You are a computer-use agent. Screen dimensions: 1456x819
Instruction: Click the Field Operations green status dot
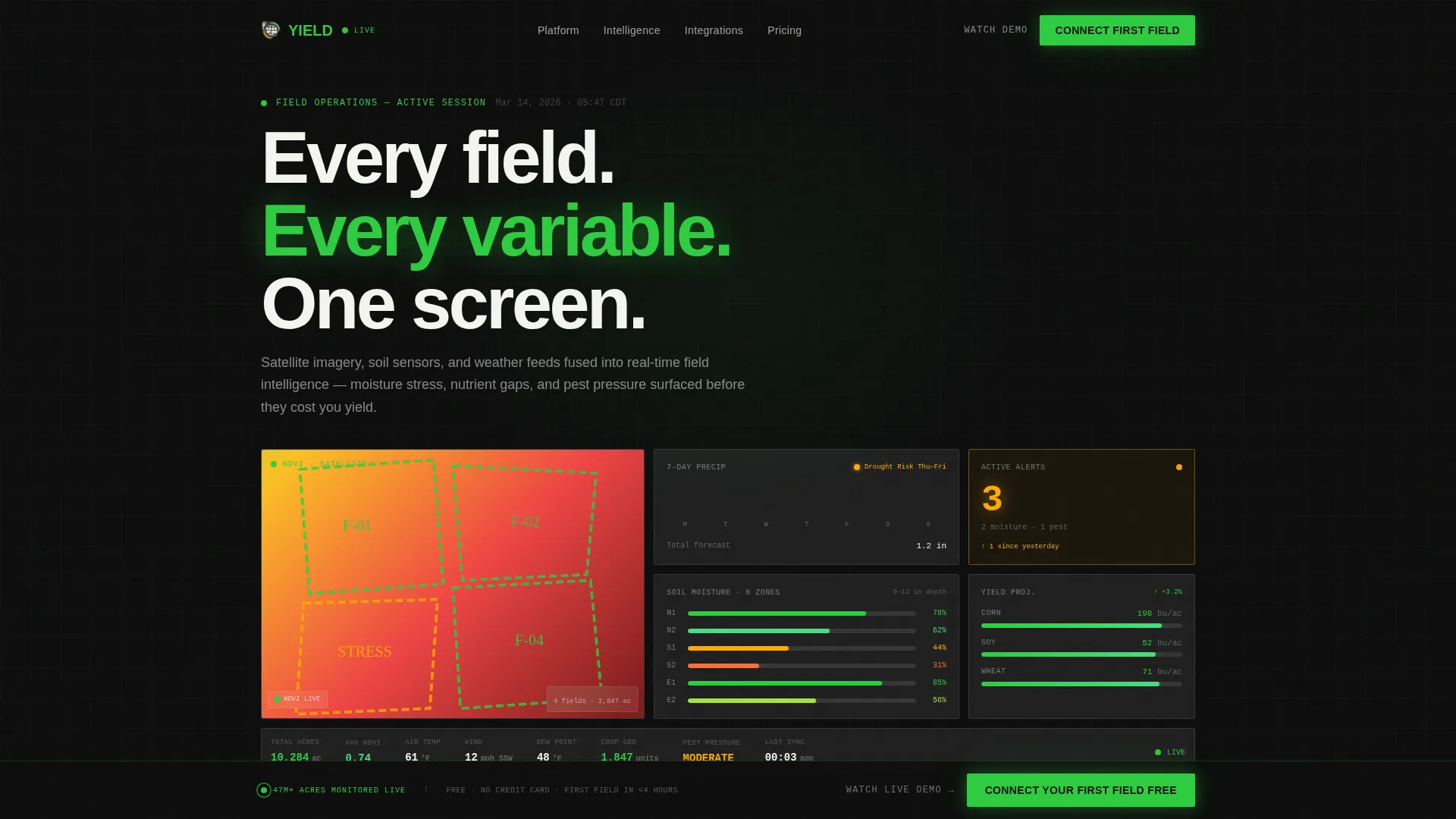click(264, 103)
